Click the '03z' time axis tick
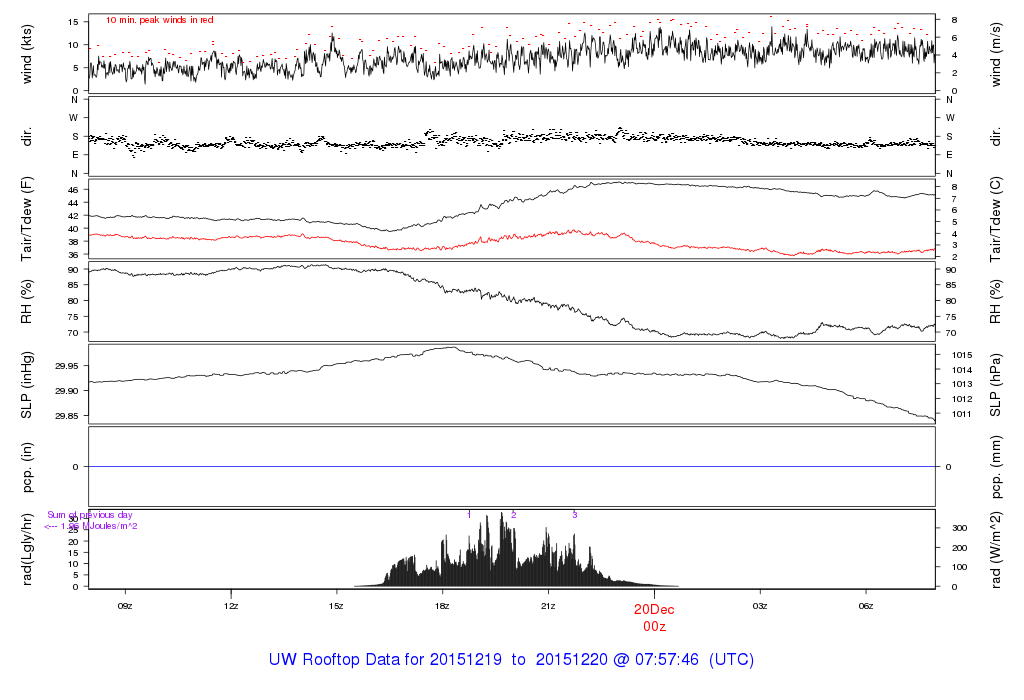The height and width of the screenshot is (700, 1024). (x=760, y=606)
